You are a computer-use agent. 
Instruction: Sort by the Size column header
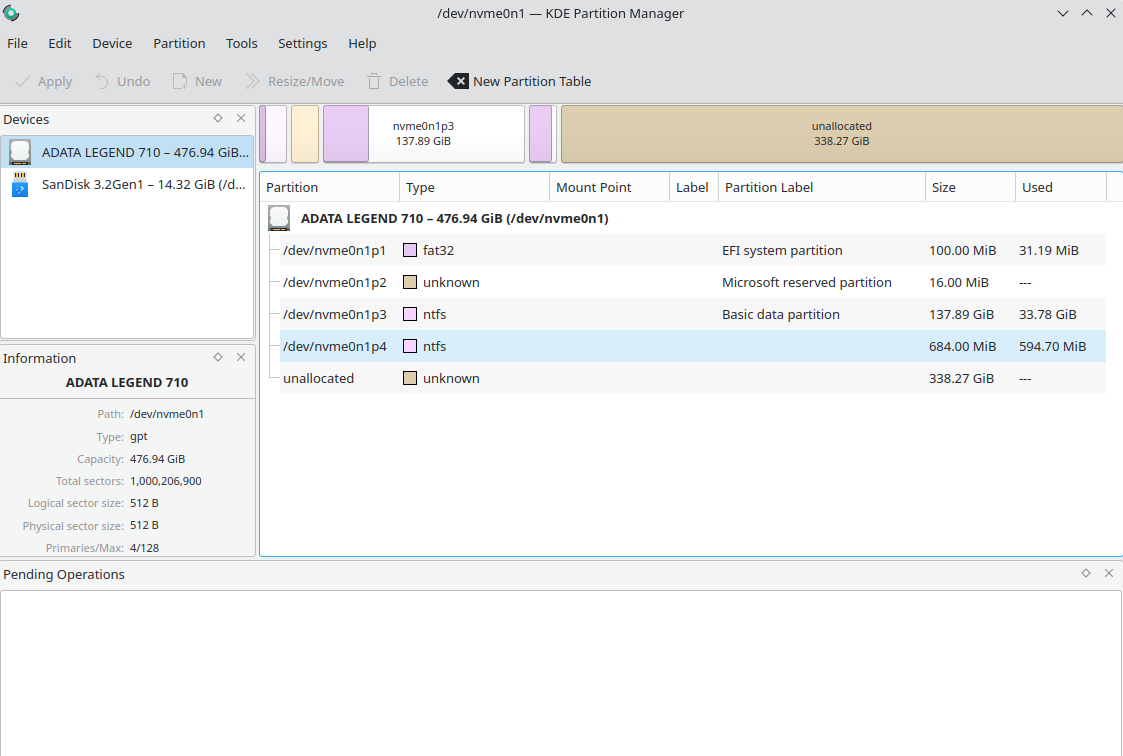(970, 188)
